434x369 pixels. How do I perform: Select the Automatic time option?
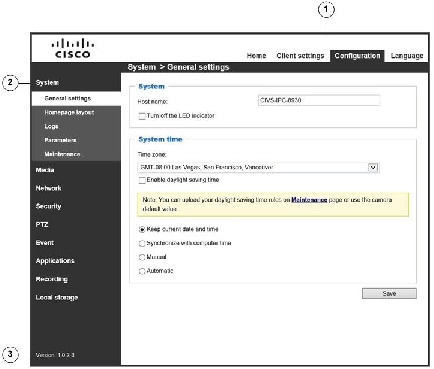(x=142, y=271)
